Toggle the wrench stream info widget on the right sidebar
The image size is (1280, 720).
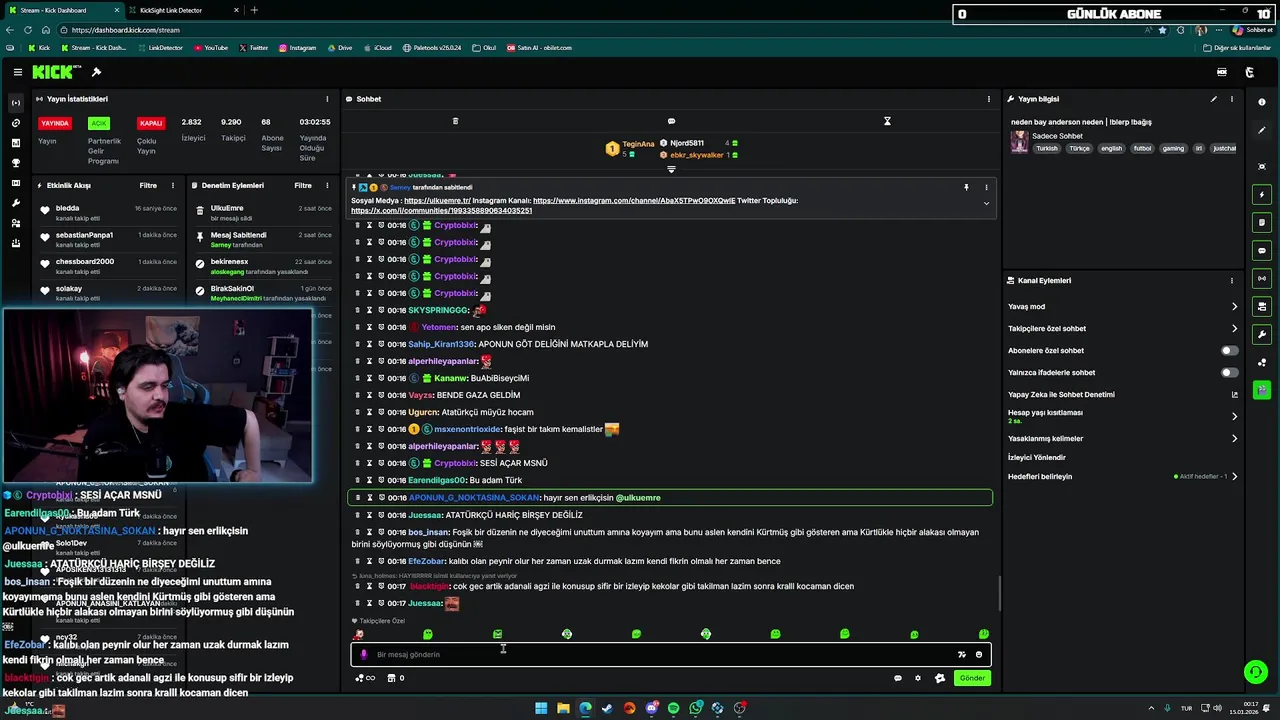tap(1262, 334)
